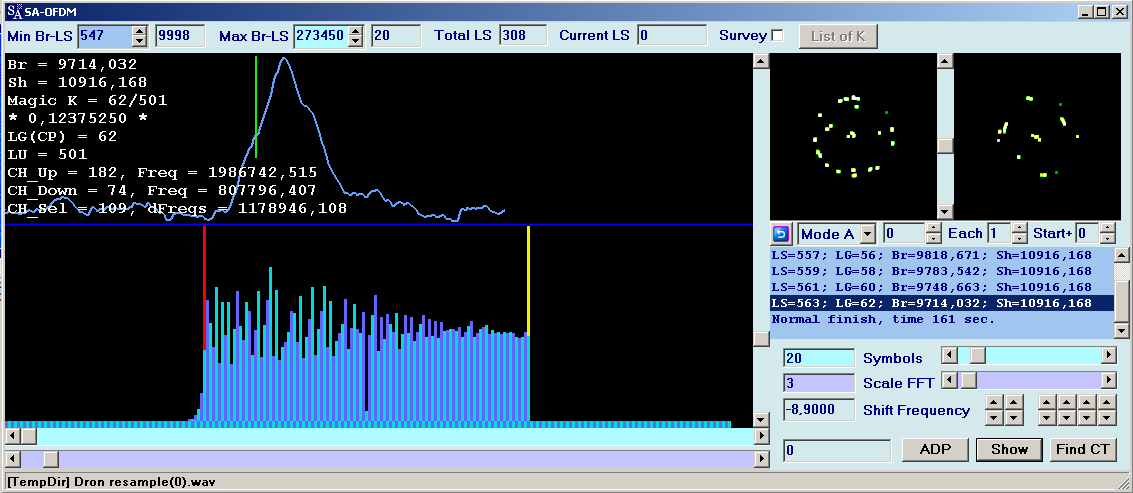
Task: Decrease Max Br-LS with the spinner down arrow
Action: tap(355, 41)
